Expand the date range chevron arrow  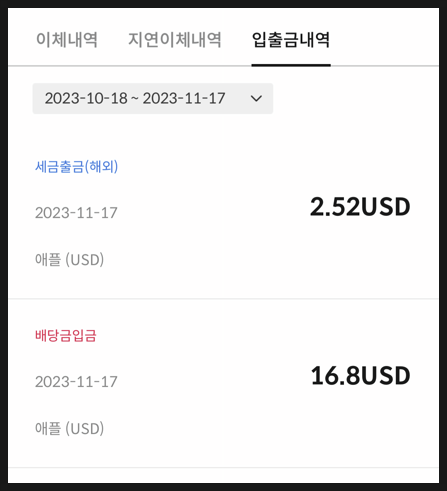point(256,98)
